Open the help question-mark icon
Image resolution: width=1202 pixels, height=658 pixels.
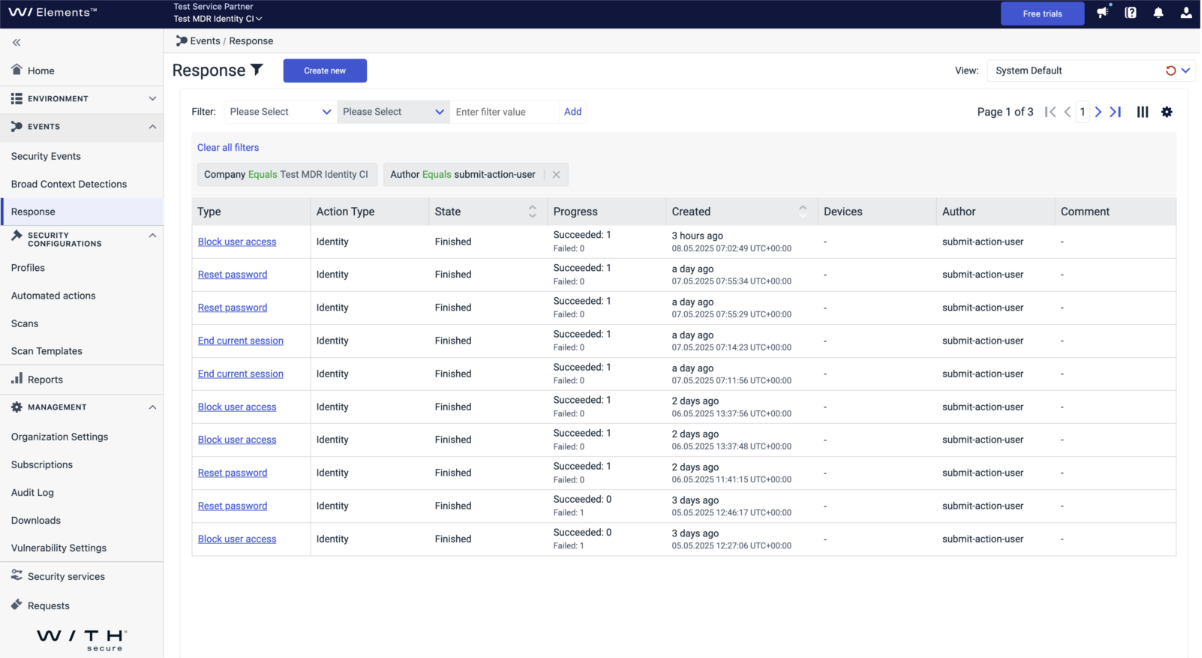1131,13
